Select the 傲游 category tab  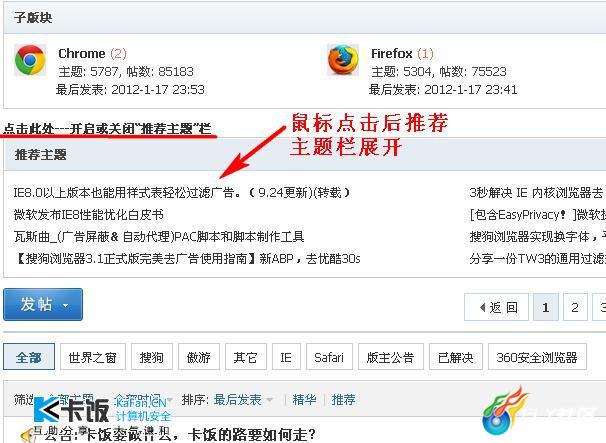click(199, 357)
